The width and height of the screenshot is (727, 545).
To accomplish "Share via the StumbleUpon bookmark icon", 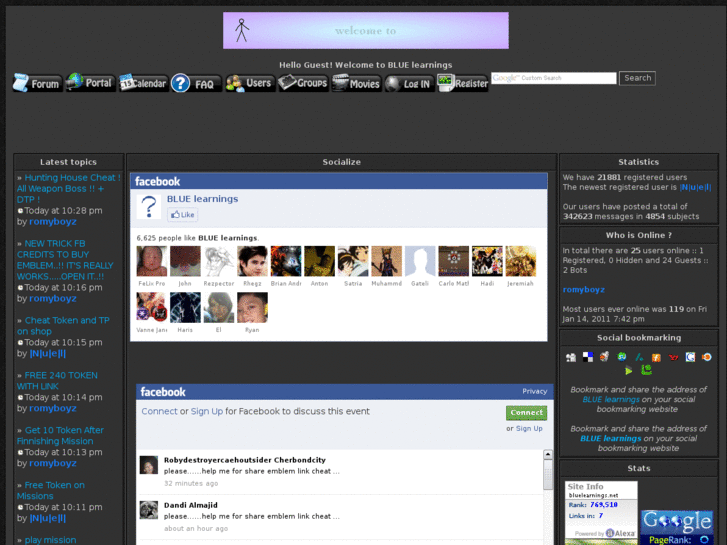I will 621,357.
